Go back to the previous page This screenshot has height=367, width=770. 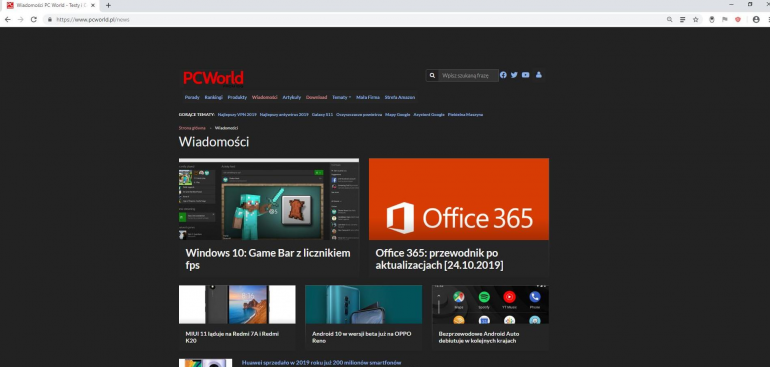(x=7, y=20)
